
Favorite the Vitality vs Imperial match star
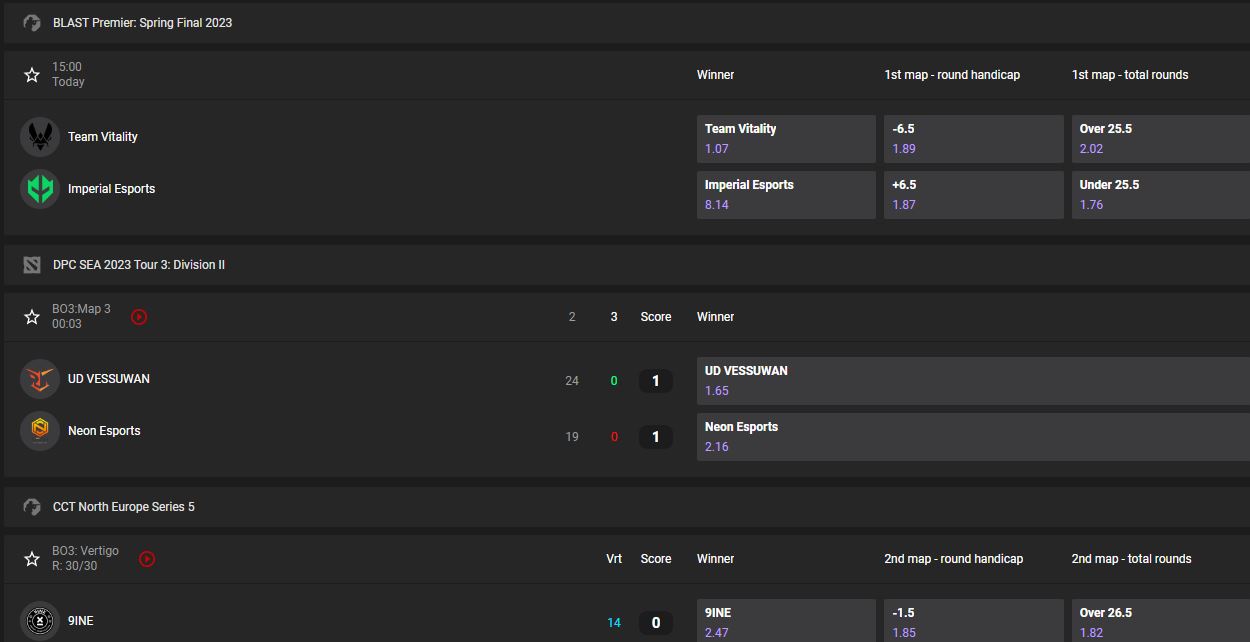[x=32, y=75]
